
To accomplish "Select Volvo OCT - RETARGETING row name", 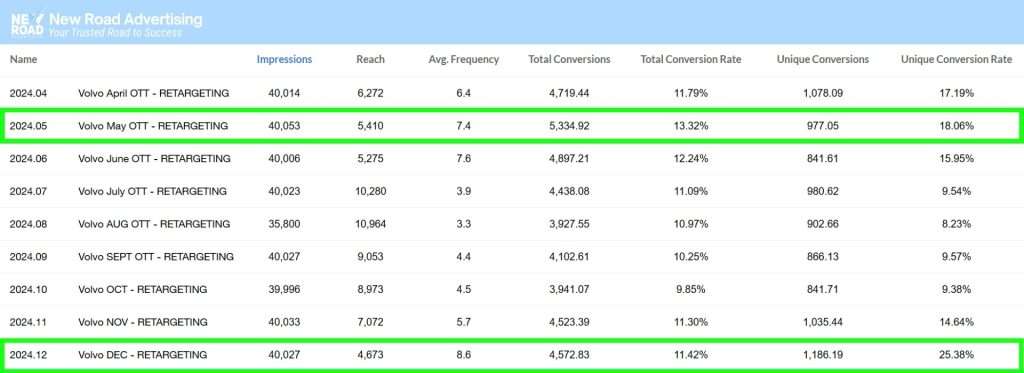I will (142, 289).
